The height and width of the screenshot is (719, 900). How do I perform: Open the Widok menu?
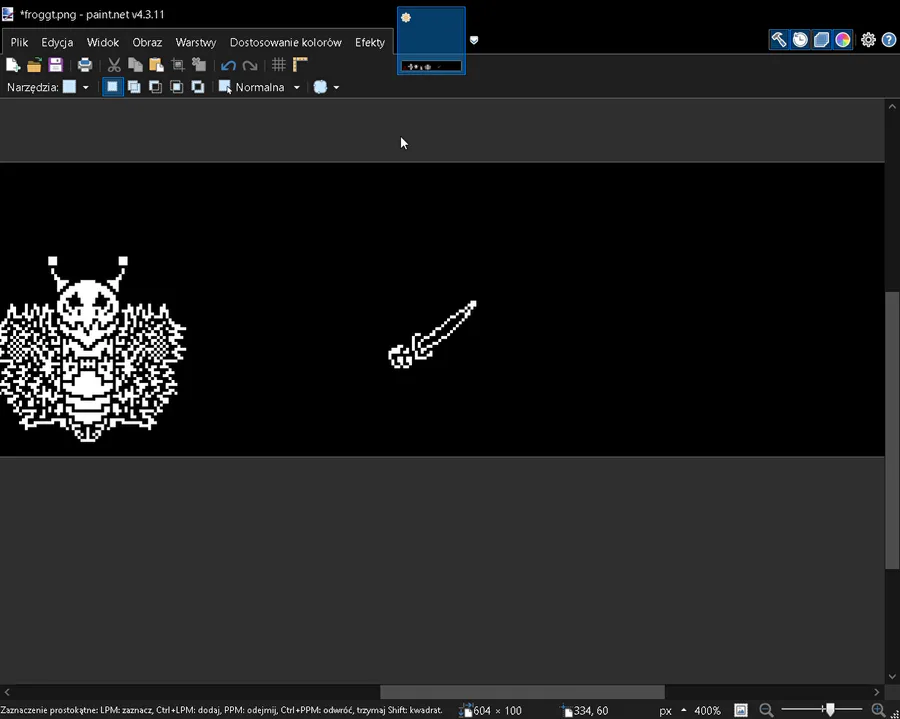(x=103, y=42)
